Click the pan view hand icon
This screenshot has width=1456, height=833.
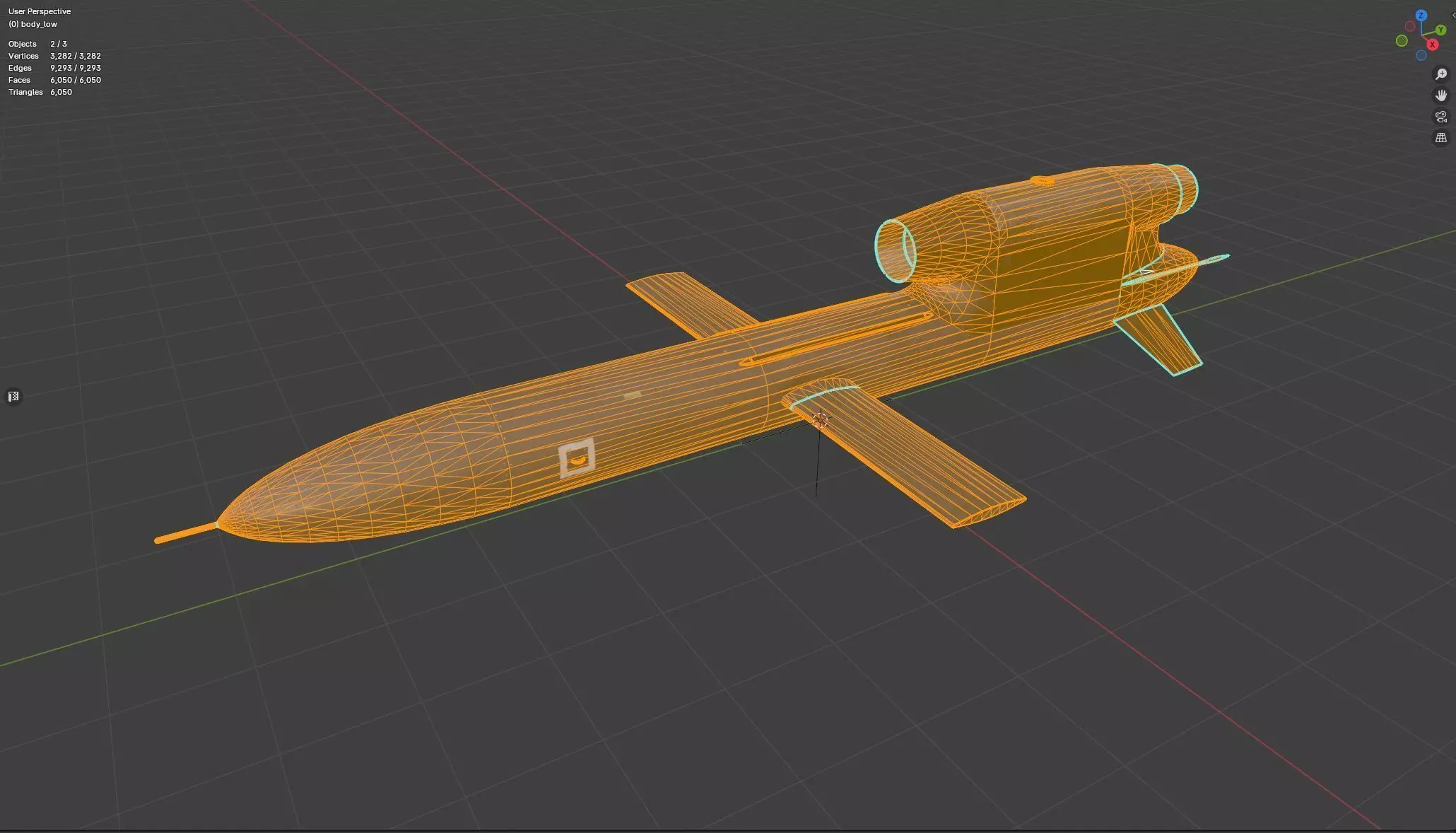click(1440, 95)
